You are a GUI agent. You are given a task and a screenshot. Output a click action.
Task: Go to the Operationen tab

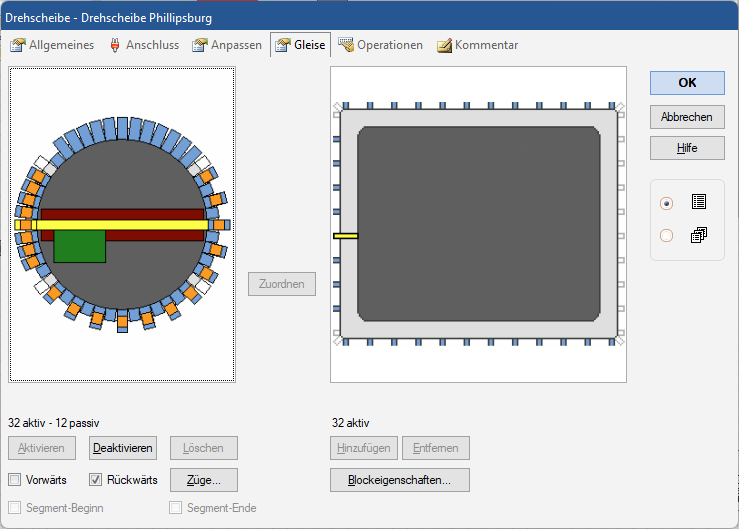380,45
